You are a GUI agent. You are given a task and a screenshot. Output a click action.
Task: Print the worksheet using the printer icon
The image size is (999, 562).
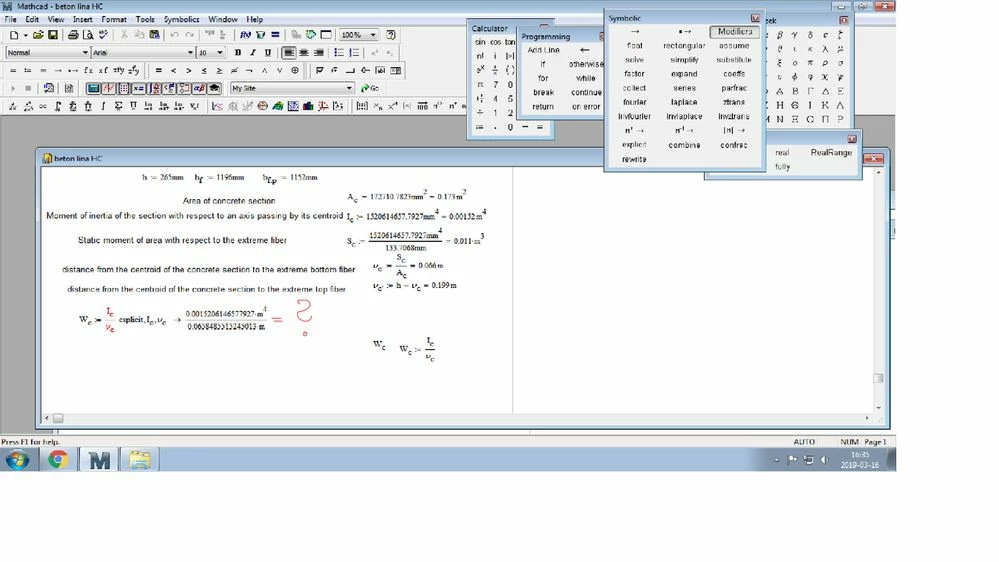(73, 35)
